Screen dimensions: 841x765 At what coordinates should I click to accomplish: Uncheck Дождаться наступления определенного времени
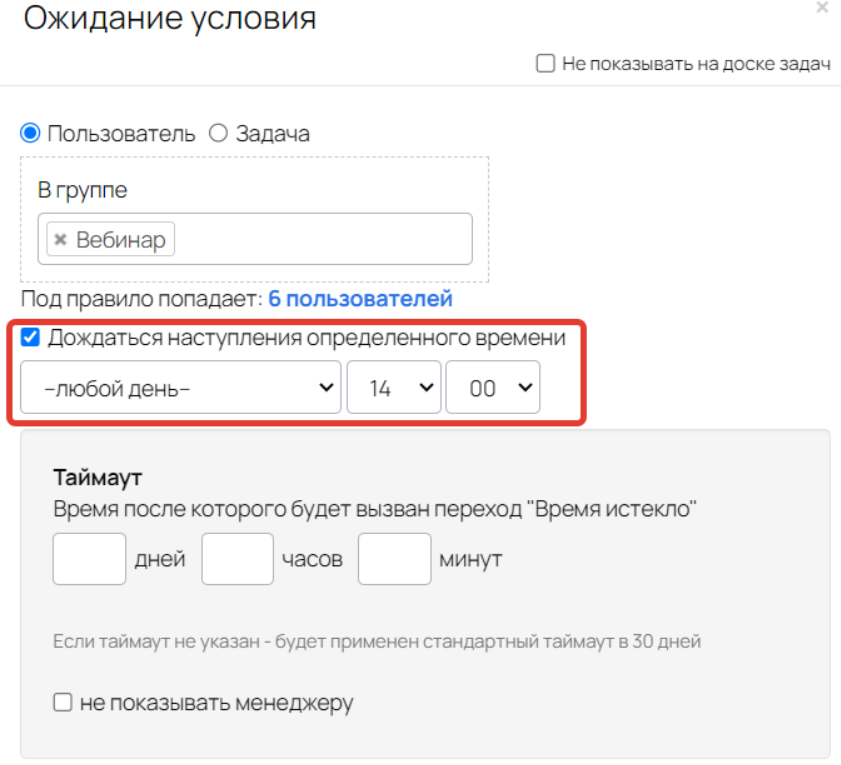pos(30,337)
